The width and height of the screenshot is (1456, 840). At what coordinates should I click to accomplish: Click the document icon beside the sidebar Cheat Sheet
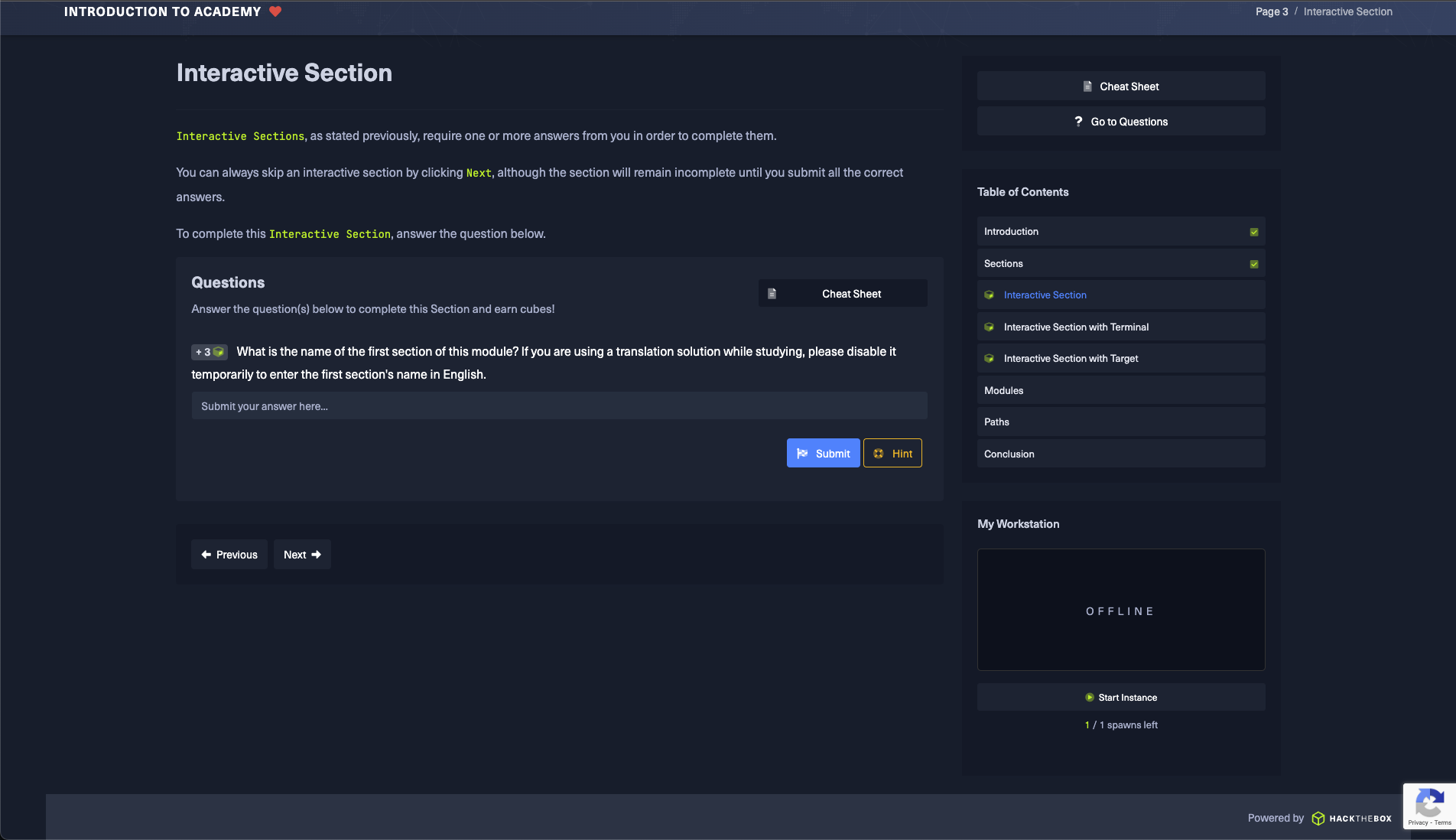(x=1087, y=86)
